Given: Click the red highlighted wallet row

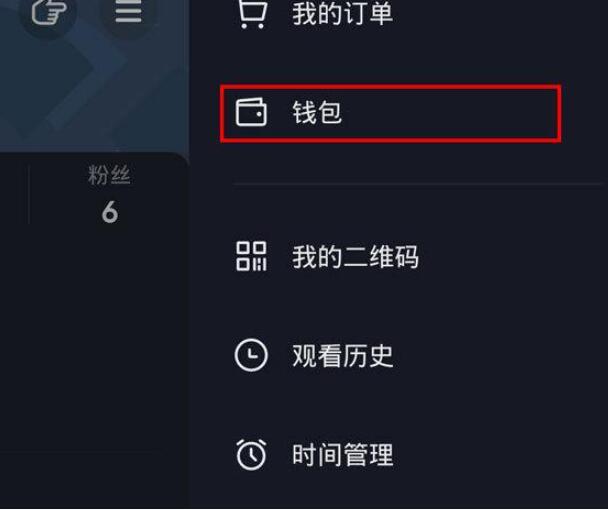Looking at the screenshot, I should coord(390,113).
